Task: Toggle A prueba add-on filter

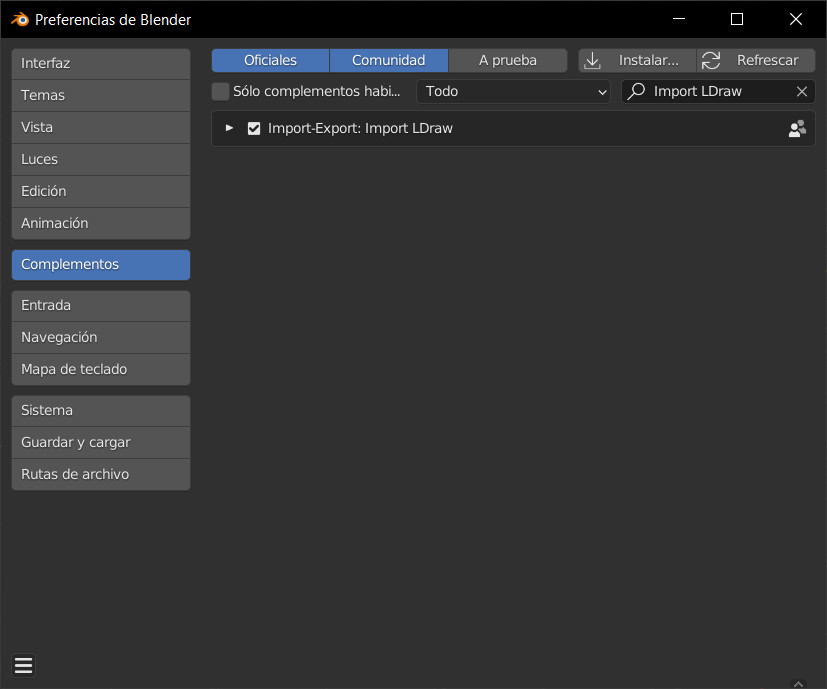Action: point(507,61)
